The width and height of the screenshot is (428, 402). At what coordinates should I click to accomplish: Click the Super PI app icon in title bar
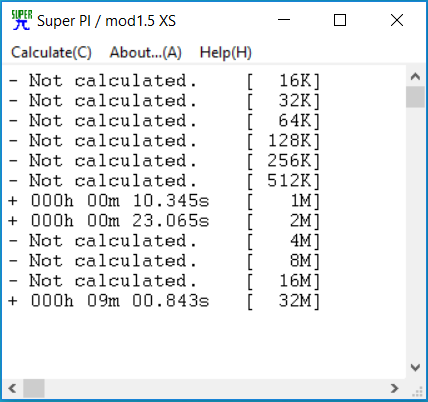tap(22, 20)
